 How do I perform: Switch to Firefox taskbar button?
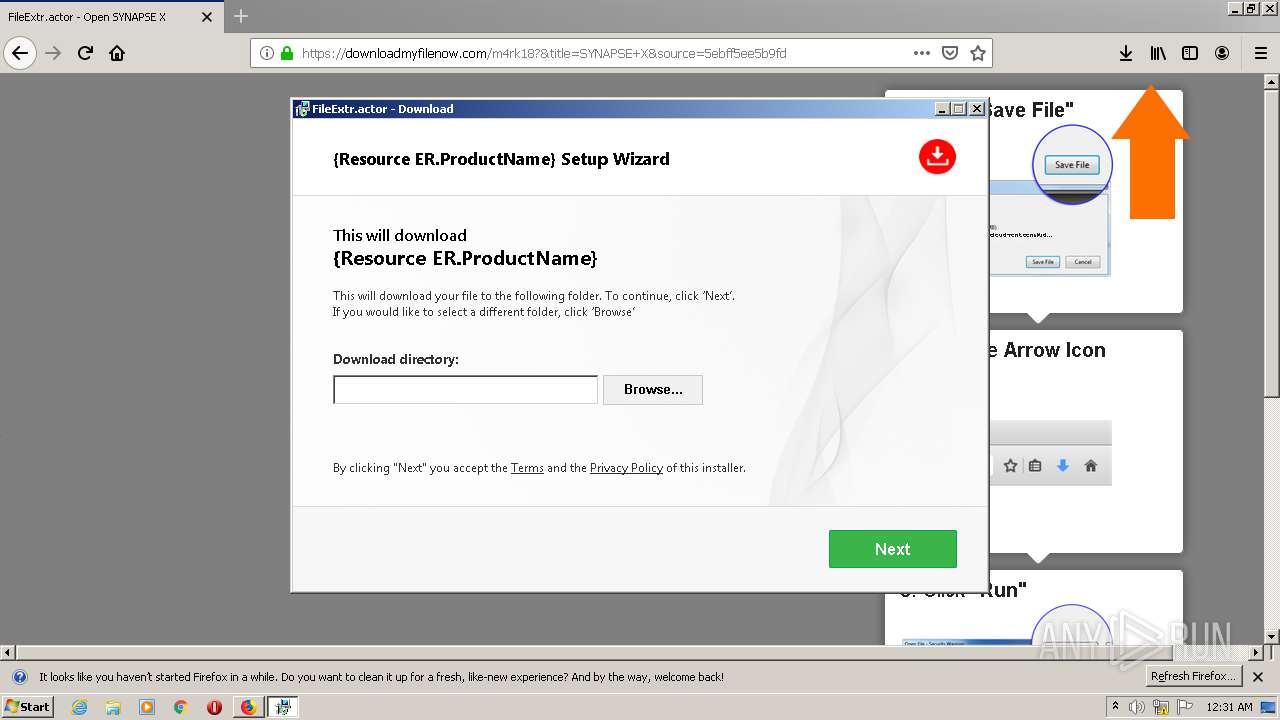(248, 707)
